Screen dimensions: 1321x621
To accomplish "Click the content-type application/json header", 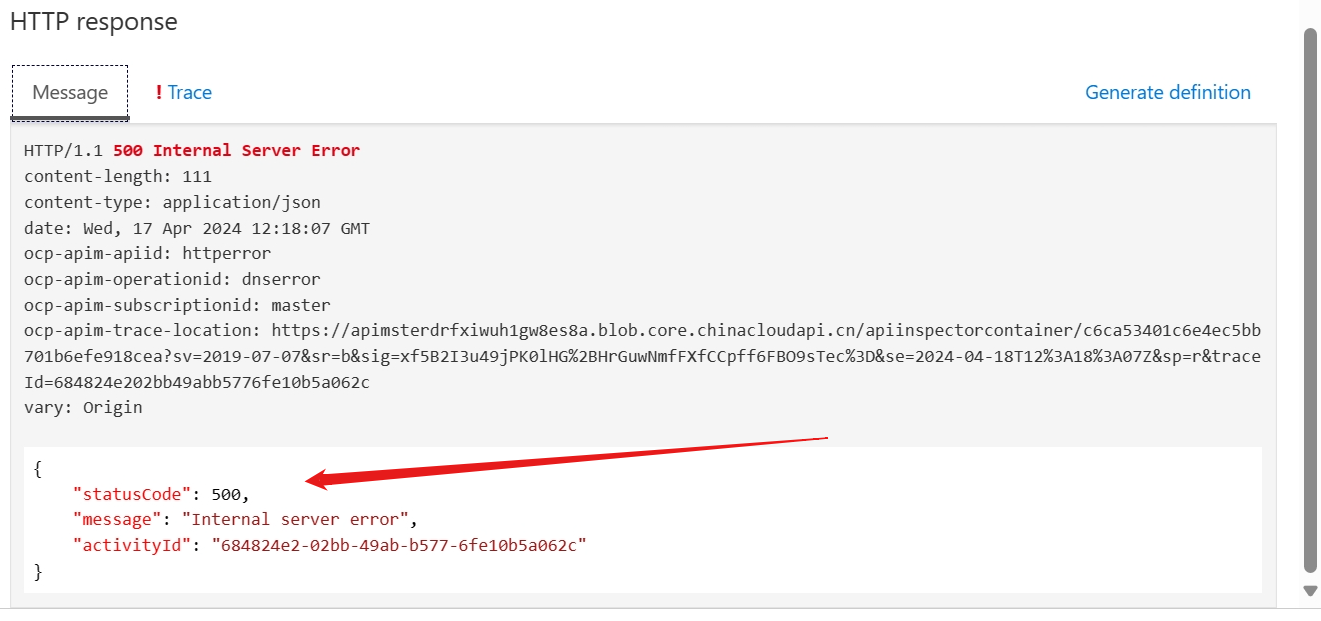I will tap(172, 203).
